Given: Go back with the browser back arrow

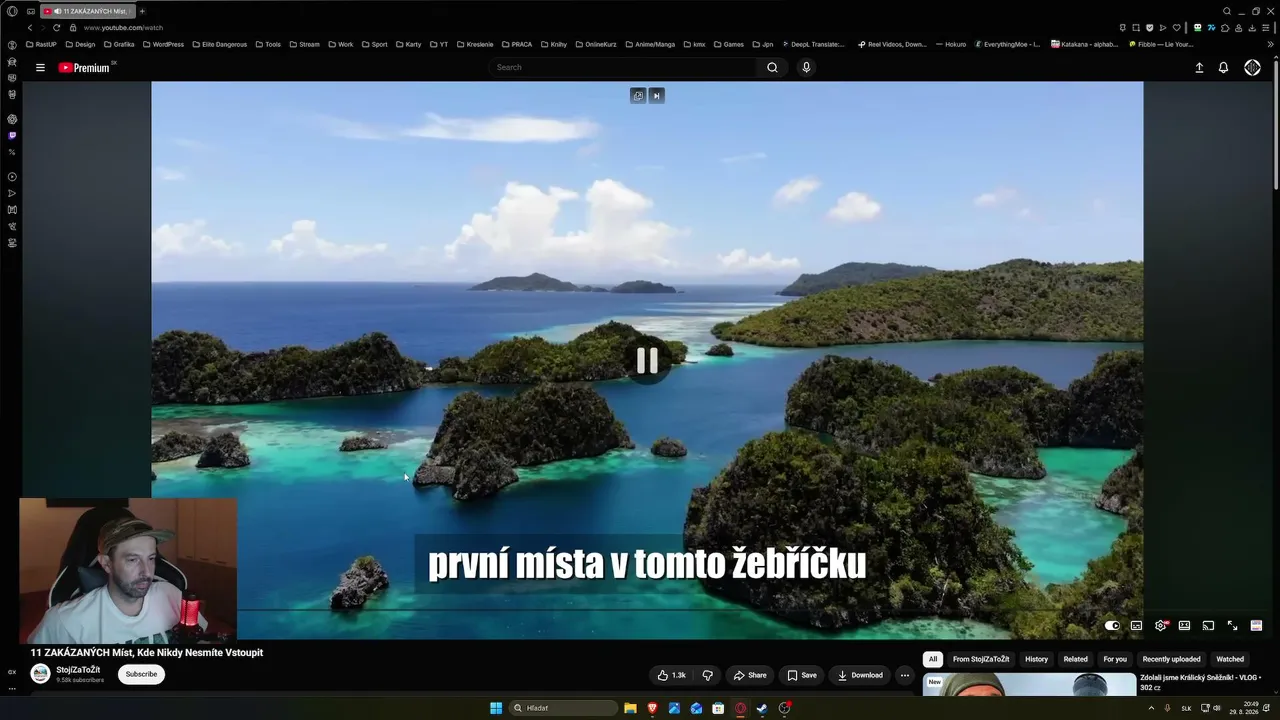Looking at the screenshot, I should pyautogui.click(x=29, y=28).
